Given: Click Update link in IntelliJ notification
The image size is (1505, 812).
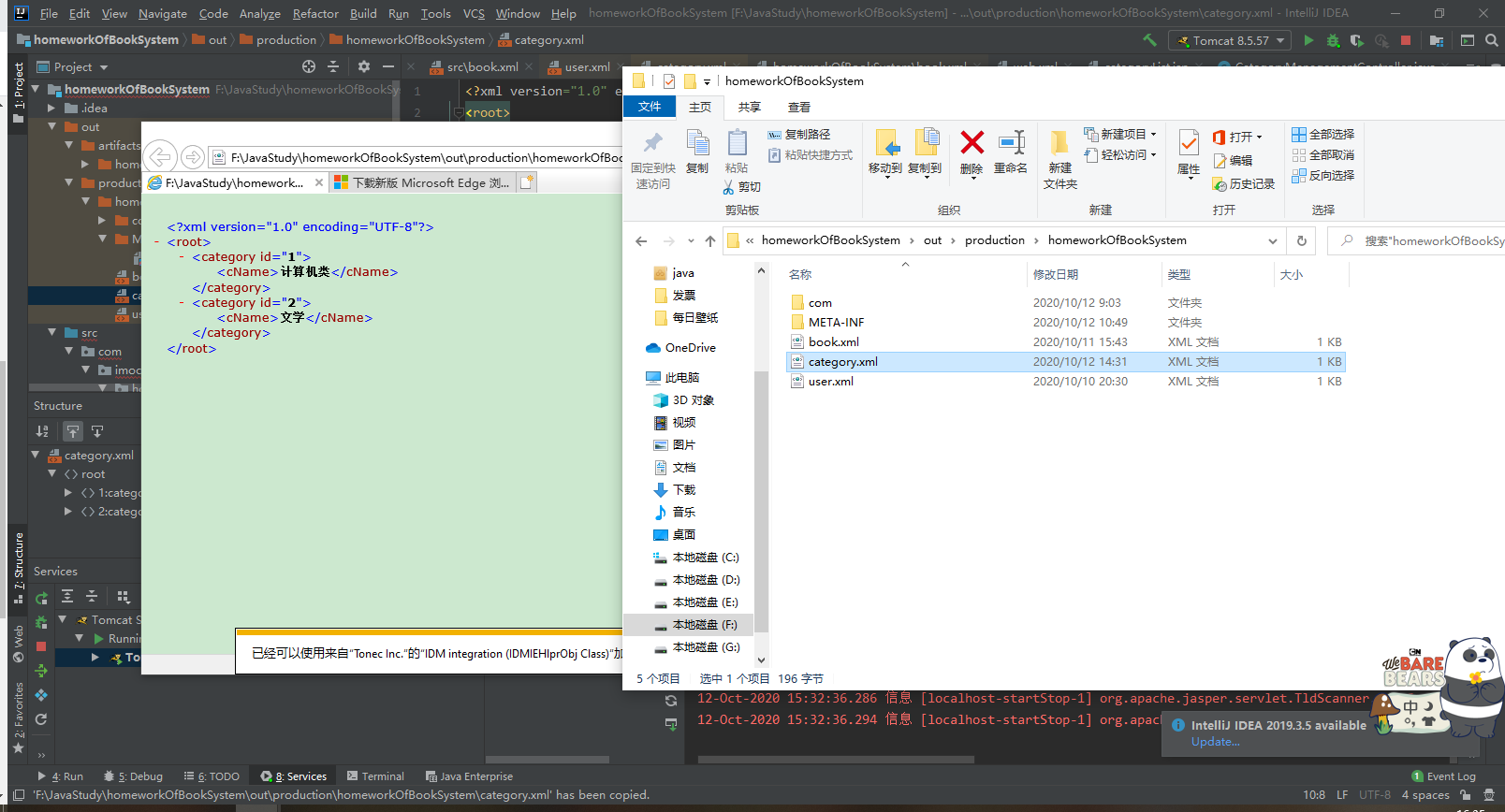Looking at the screenshot, I should tap(1215, 742).
